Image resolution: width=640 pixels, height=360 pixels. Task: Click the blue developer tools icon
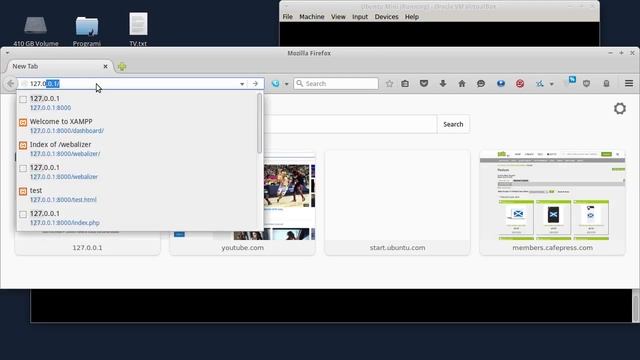[x=540, y=84]
